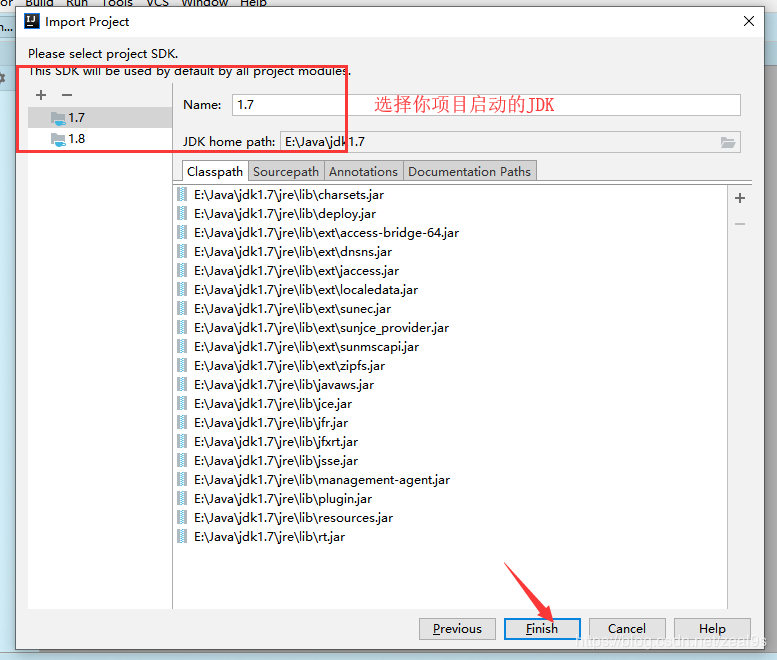
Task: Open the Tools menu in the main window
Action: 117,3
